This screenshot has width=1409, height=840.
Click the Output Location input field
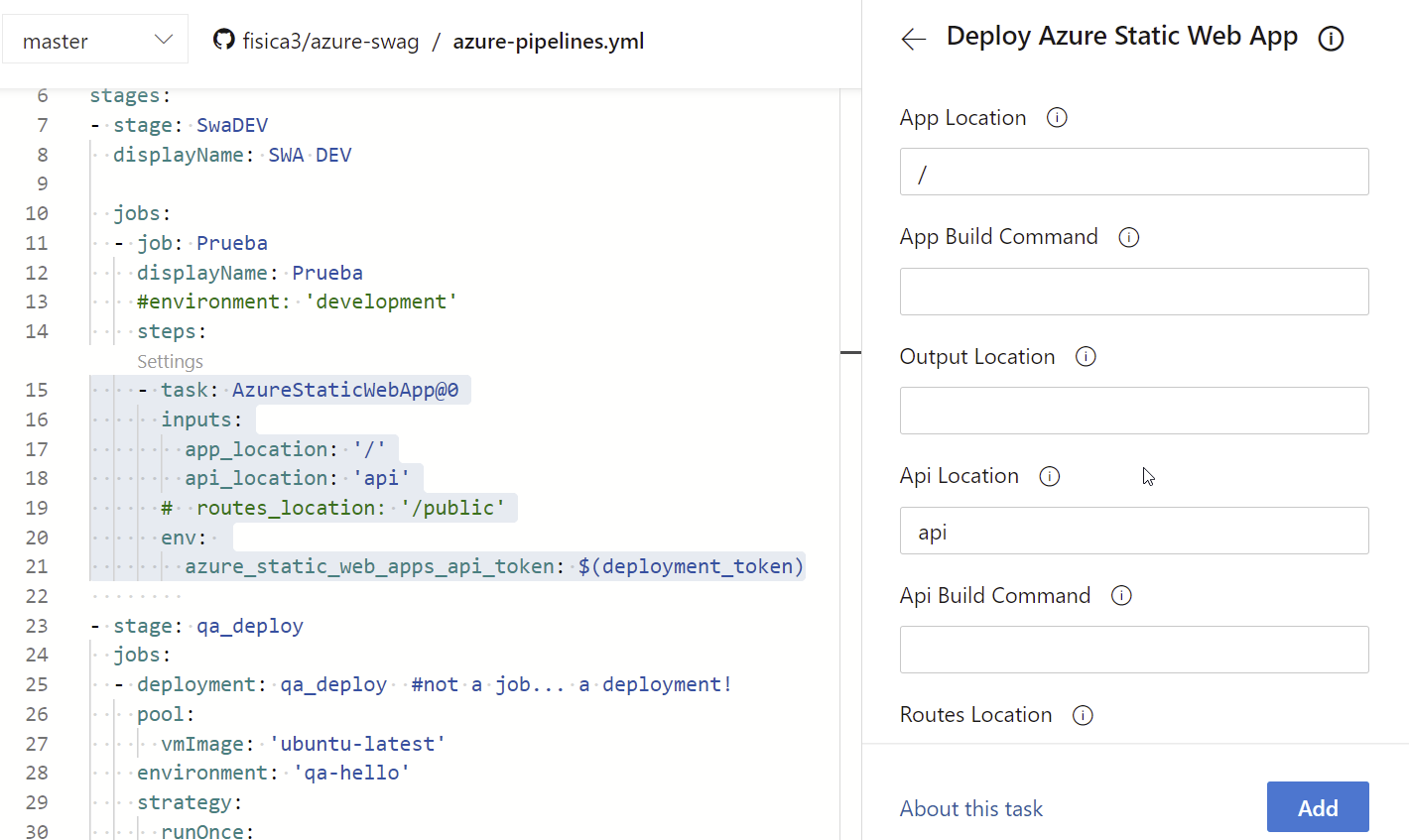coord(1134,411)
